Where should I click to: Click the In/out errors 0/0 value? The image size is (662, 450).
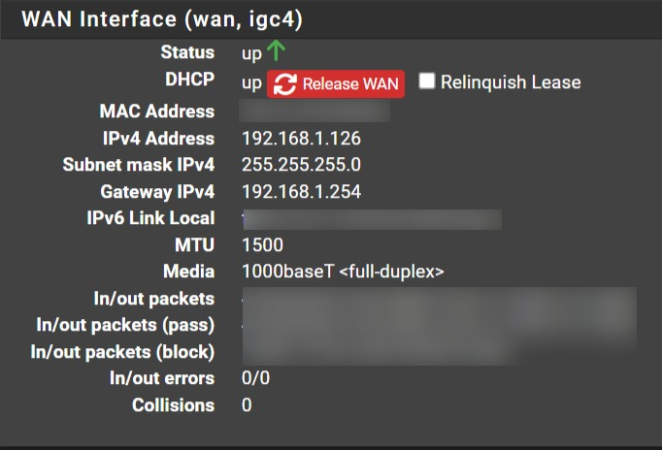[256, 378]
